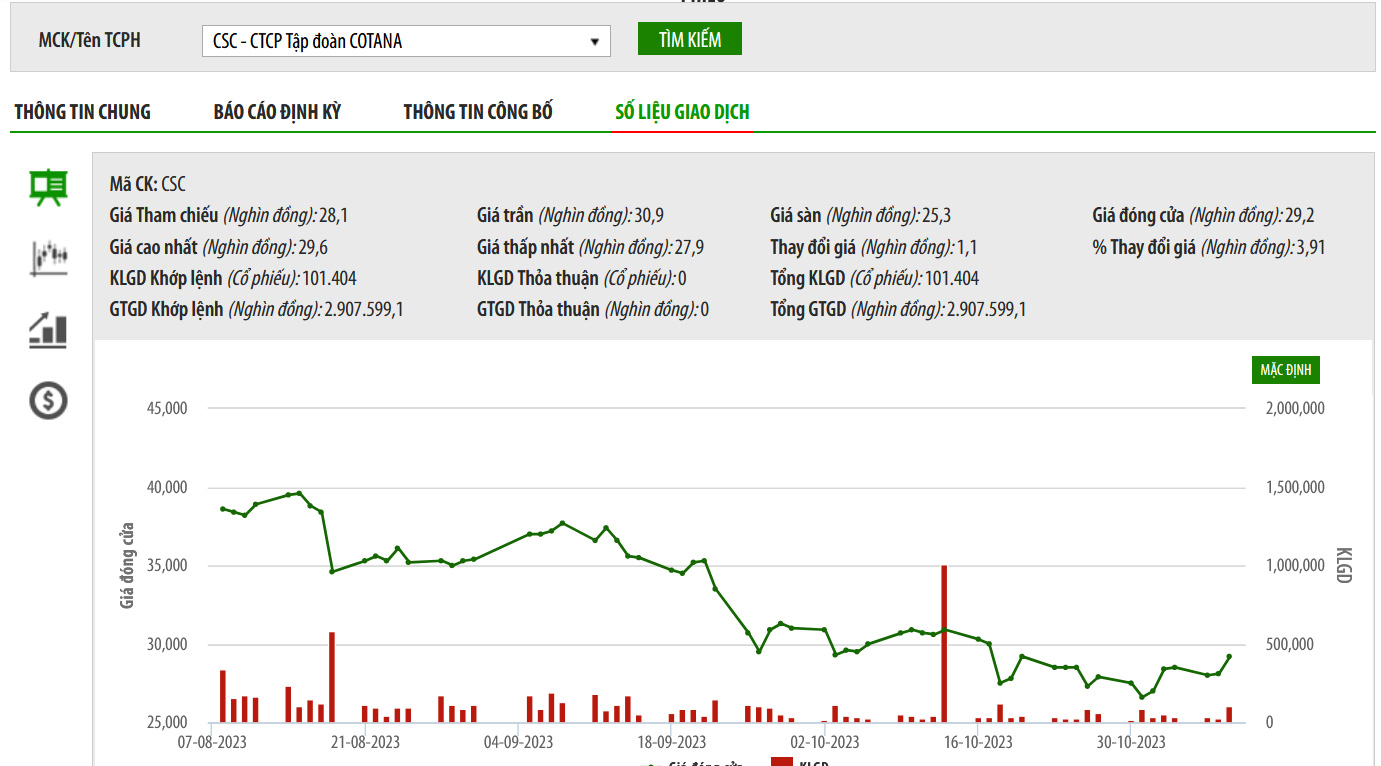Open the green presentation board sidebar icon
Image resolution: width=1381 pixels, height=766 pixels.
48,187
